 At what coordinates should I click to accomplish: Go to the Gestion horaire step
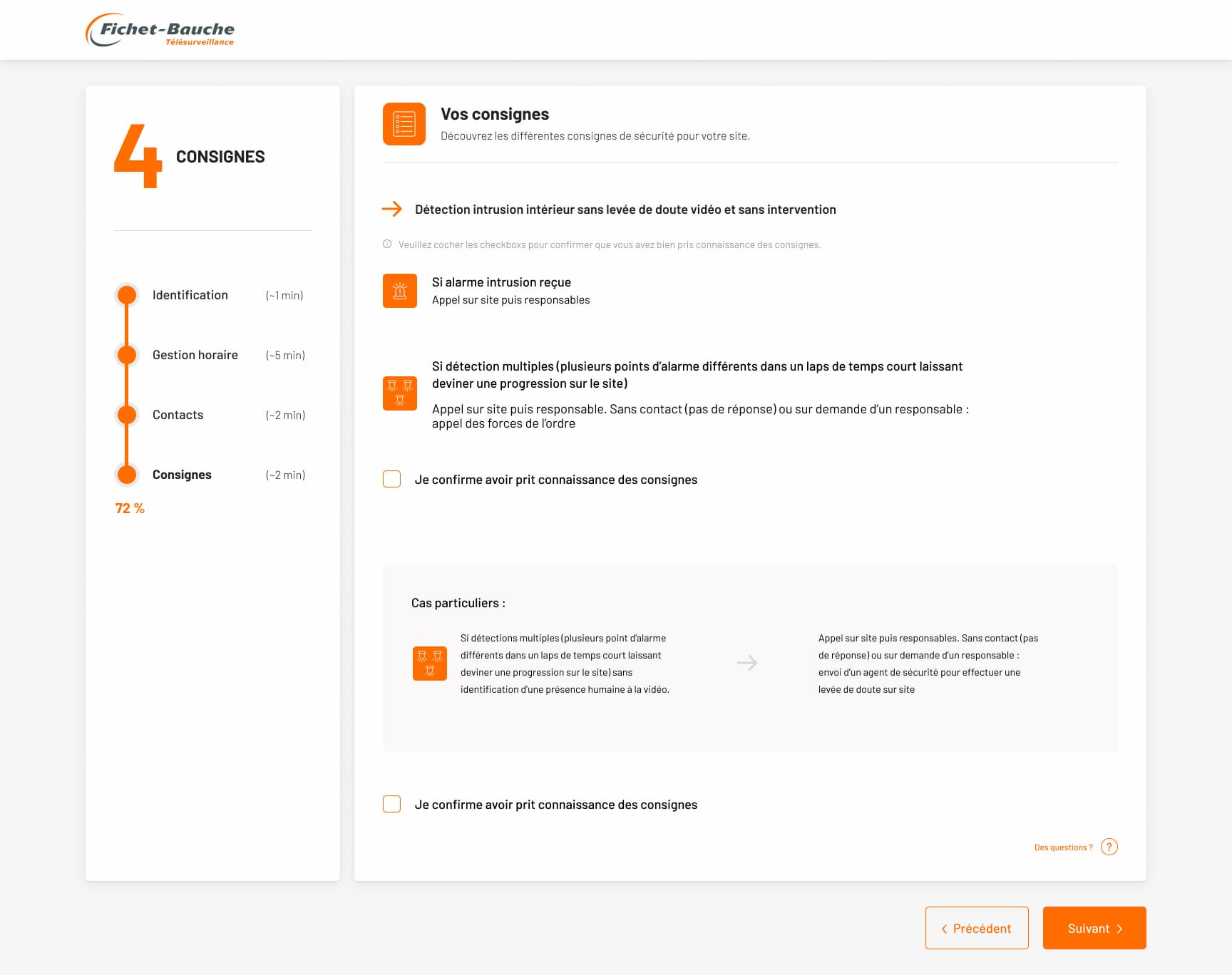pos(195,355)
